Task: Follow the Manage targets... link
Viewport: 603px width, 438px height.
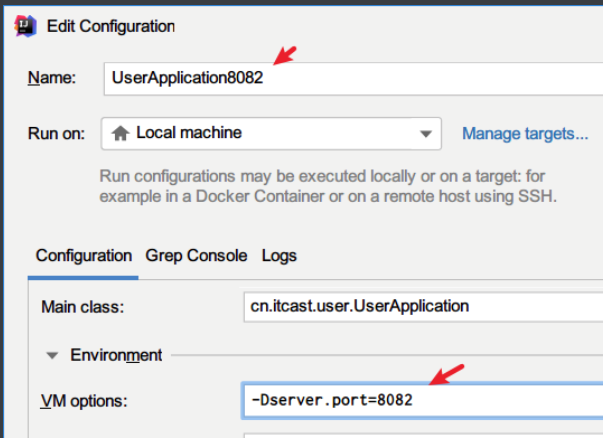Action: (x=525, y=133)
